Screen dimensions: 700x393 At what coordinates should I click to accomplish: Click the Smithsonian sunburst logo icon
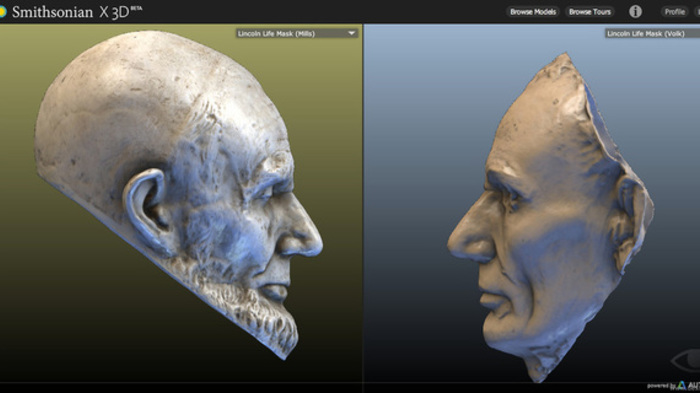coord(3,12)
